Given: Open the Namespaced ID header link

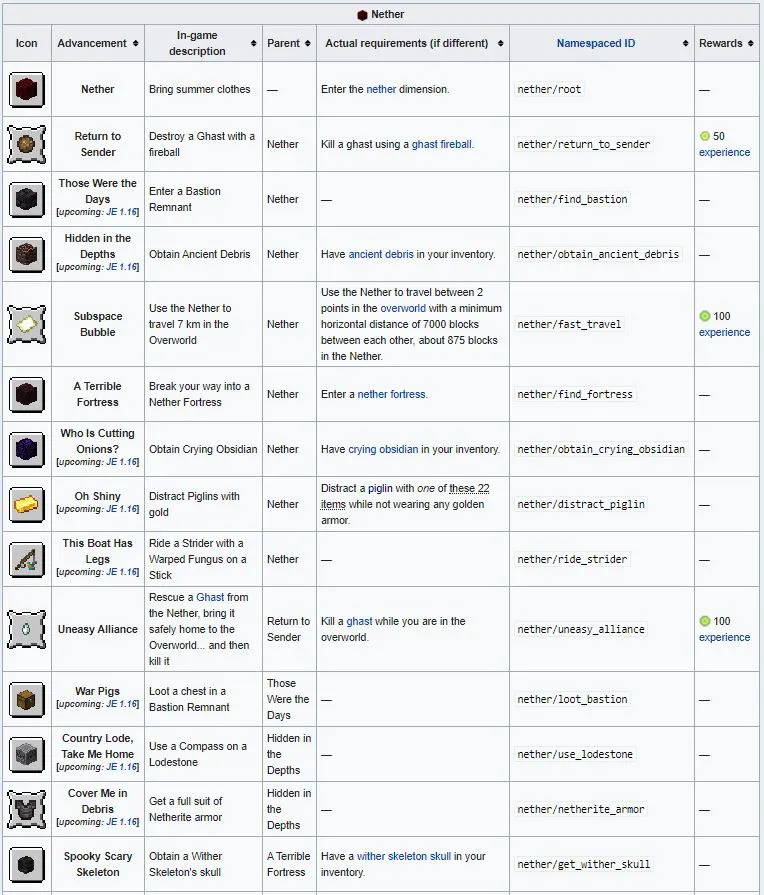Looking at the screenshot, I should [596, 44].
